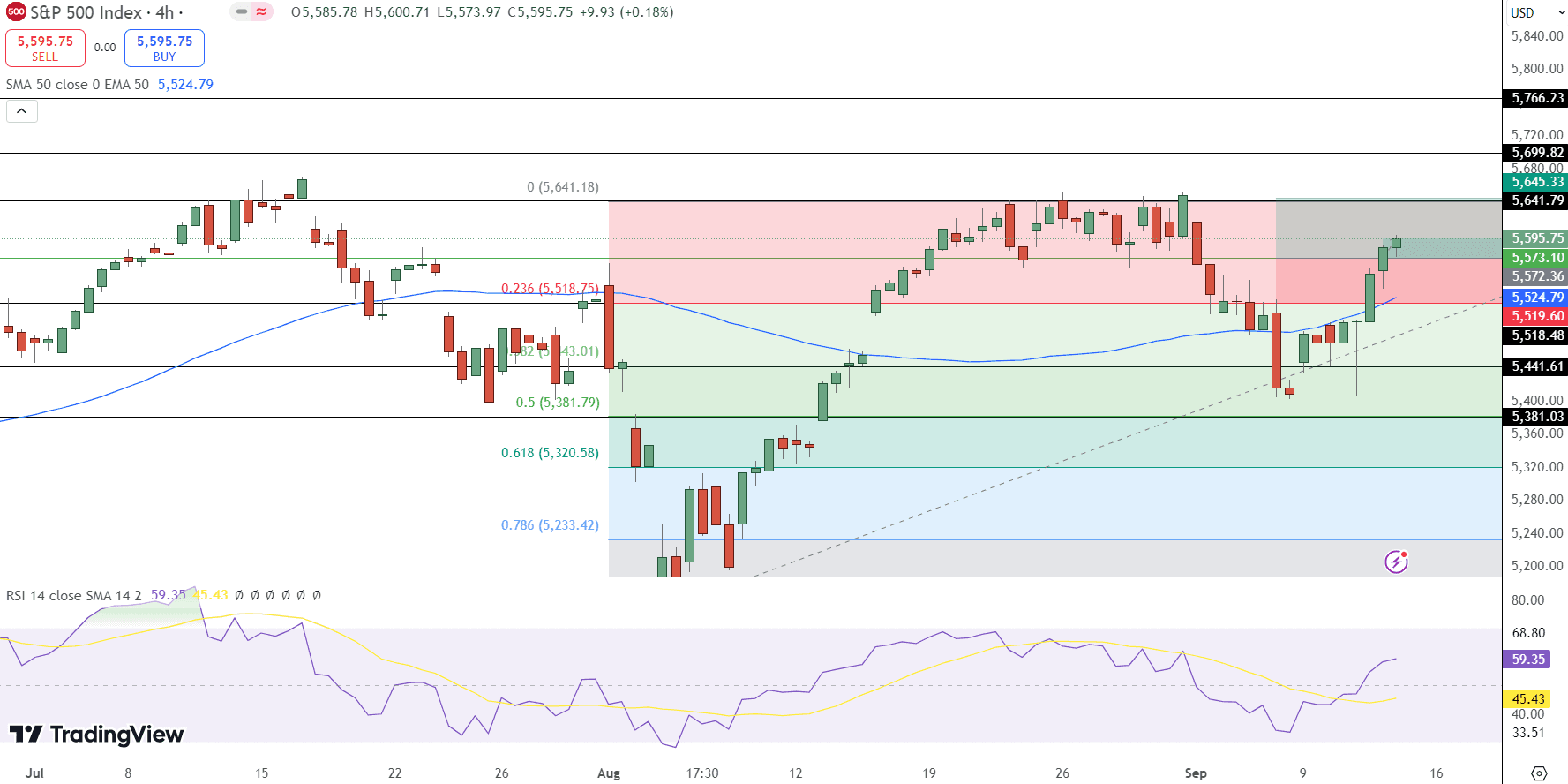Click the yellow RSI SMA 45.43 value label
This screenshot has height=784, width=1568.
[x=1528, y=699]
